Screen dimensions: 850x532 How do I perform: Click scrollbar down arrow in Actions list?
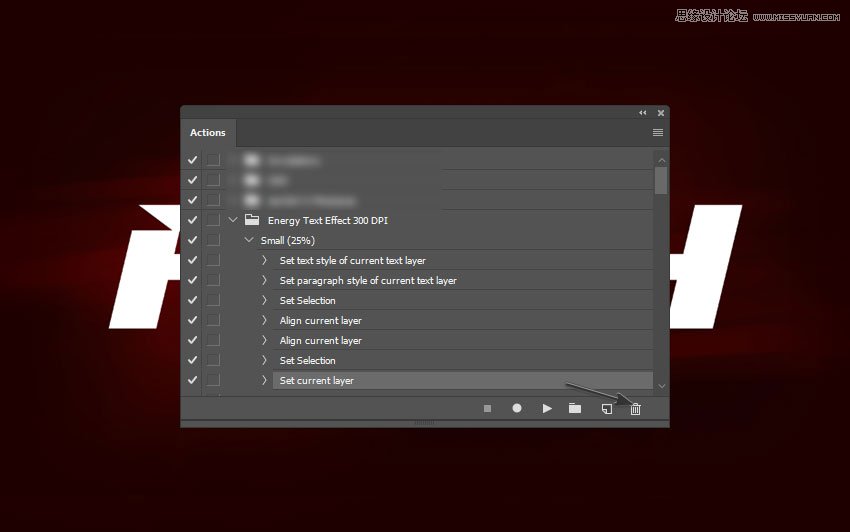(x=661, y=385)
